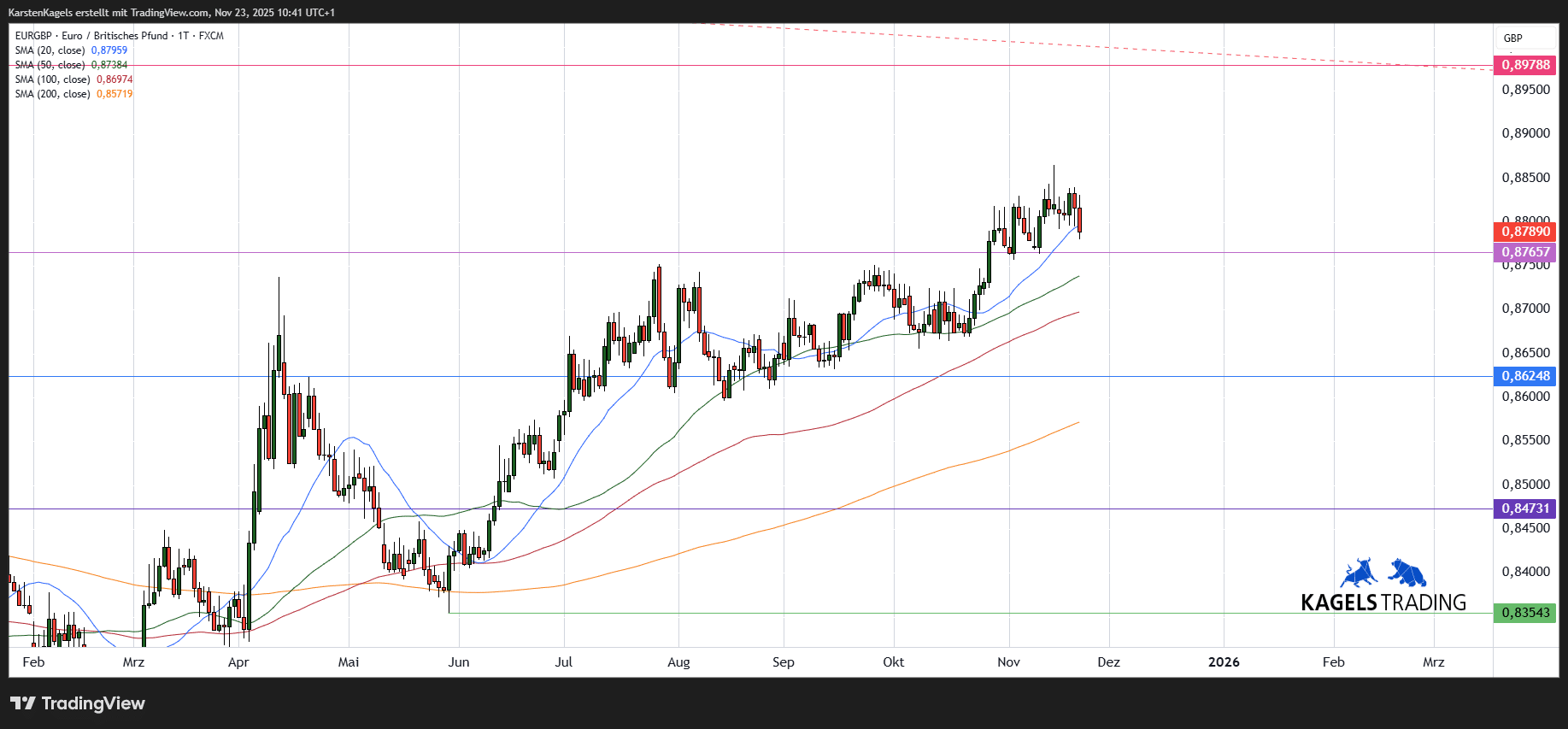Pick the blue 0,86248 horizontal line label
Screen dimensions: 1568x729
tap(1525, 376)
